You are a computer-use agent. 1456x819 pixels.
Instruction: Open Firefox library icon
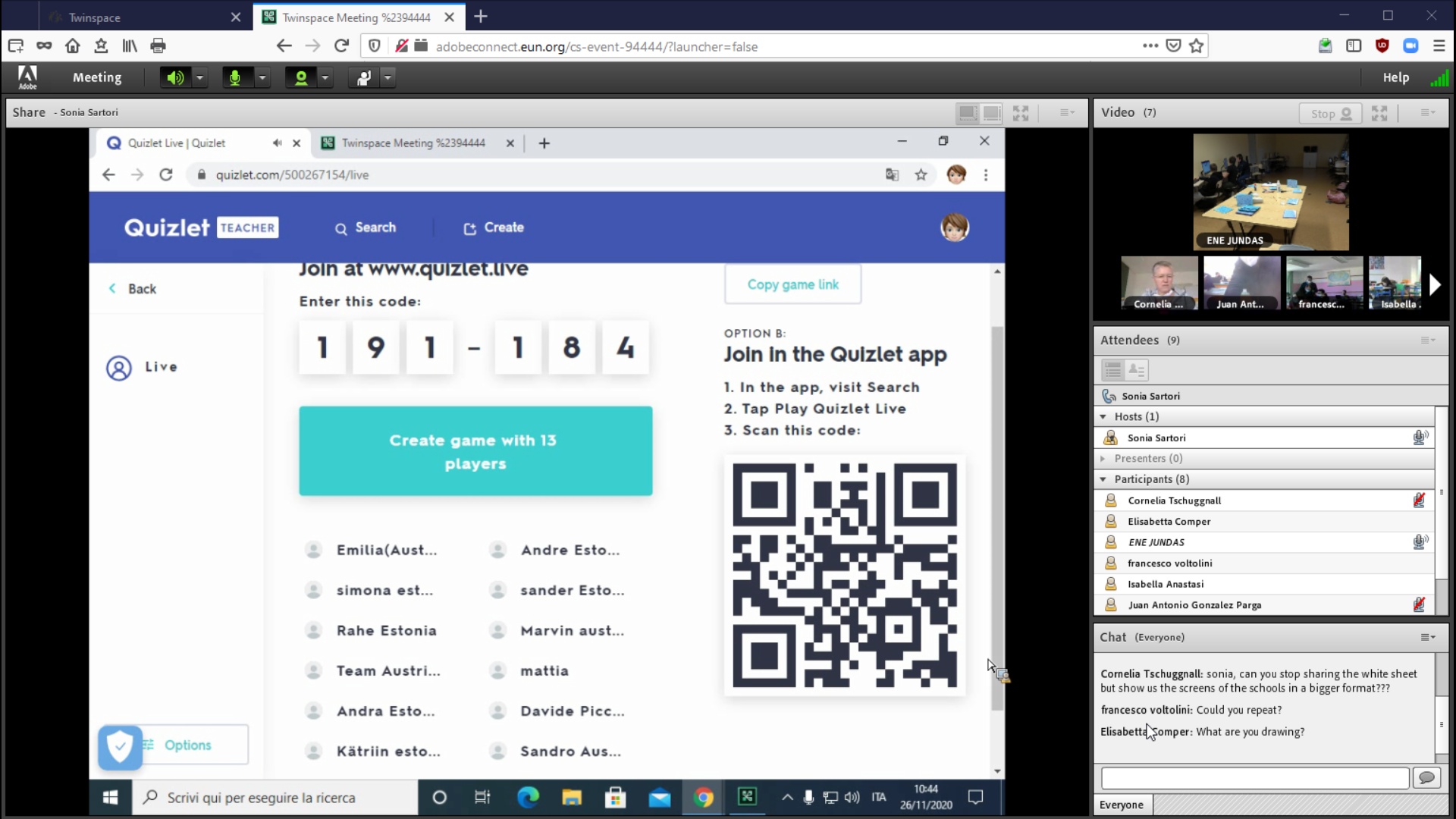click(130, 46)
